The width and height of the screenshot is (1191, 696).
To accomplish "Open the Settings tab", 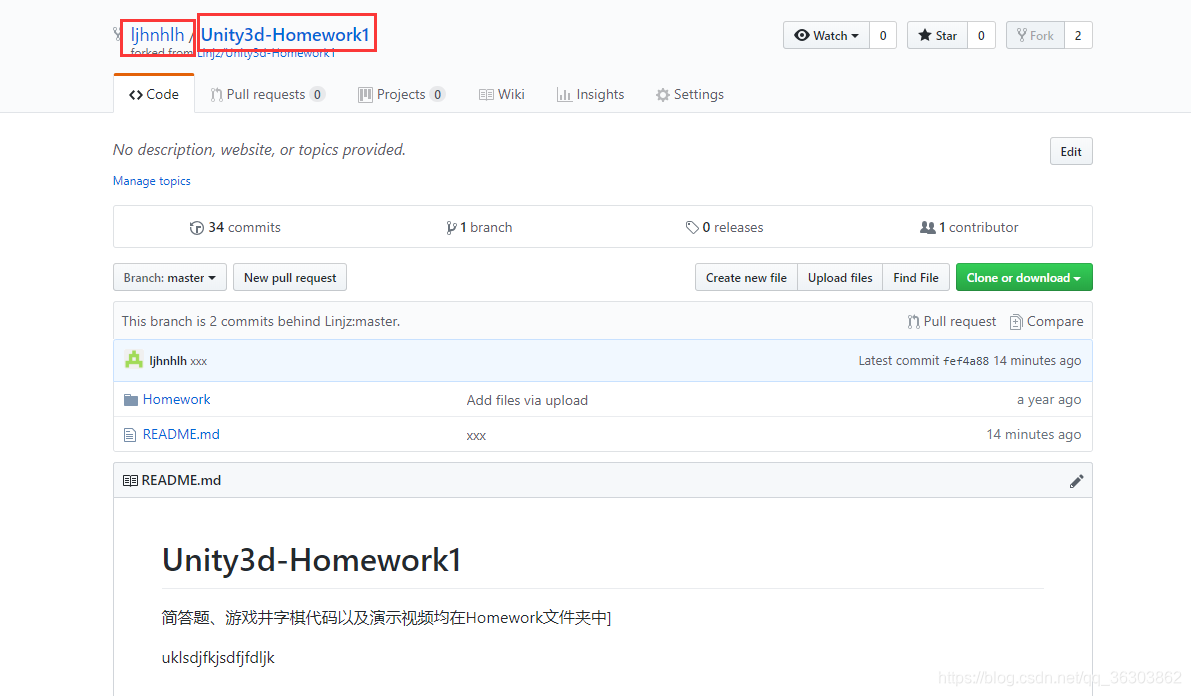I will 690,94.
